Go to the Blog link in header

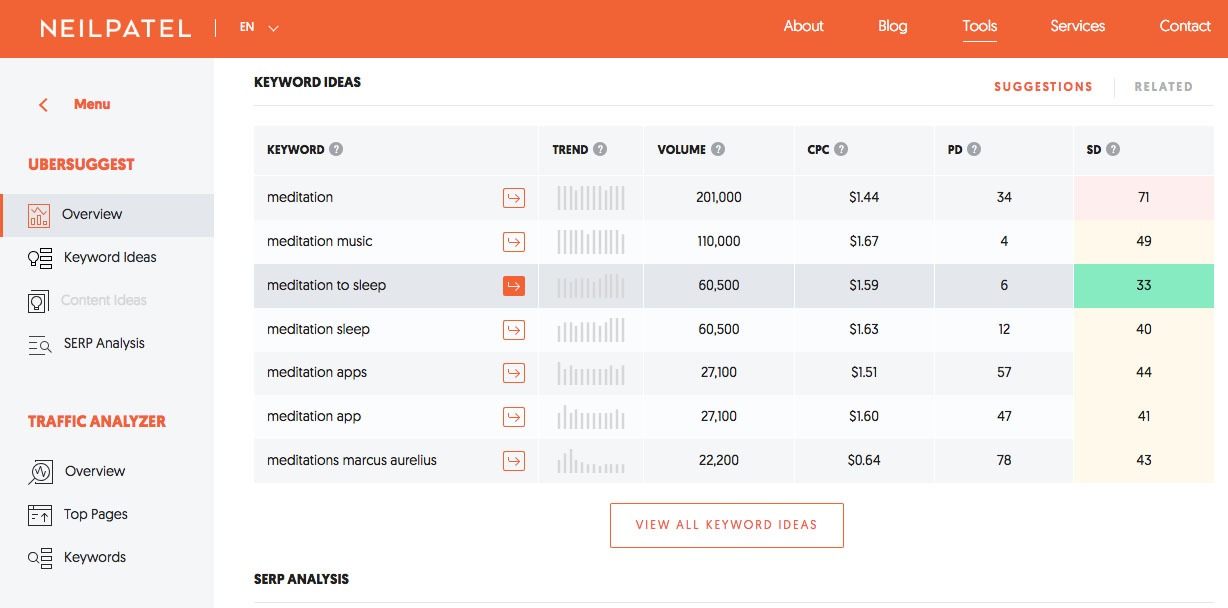tap(892, 27)
